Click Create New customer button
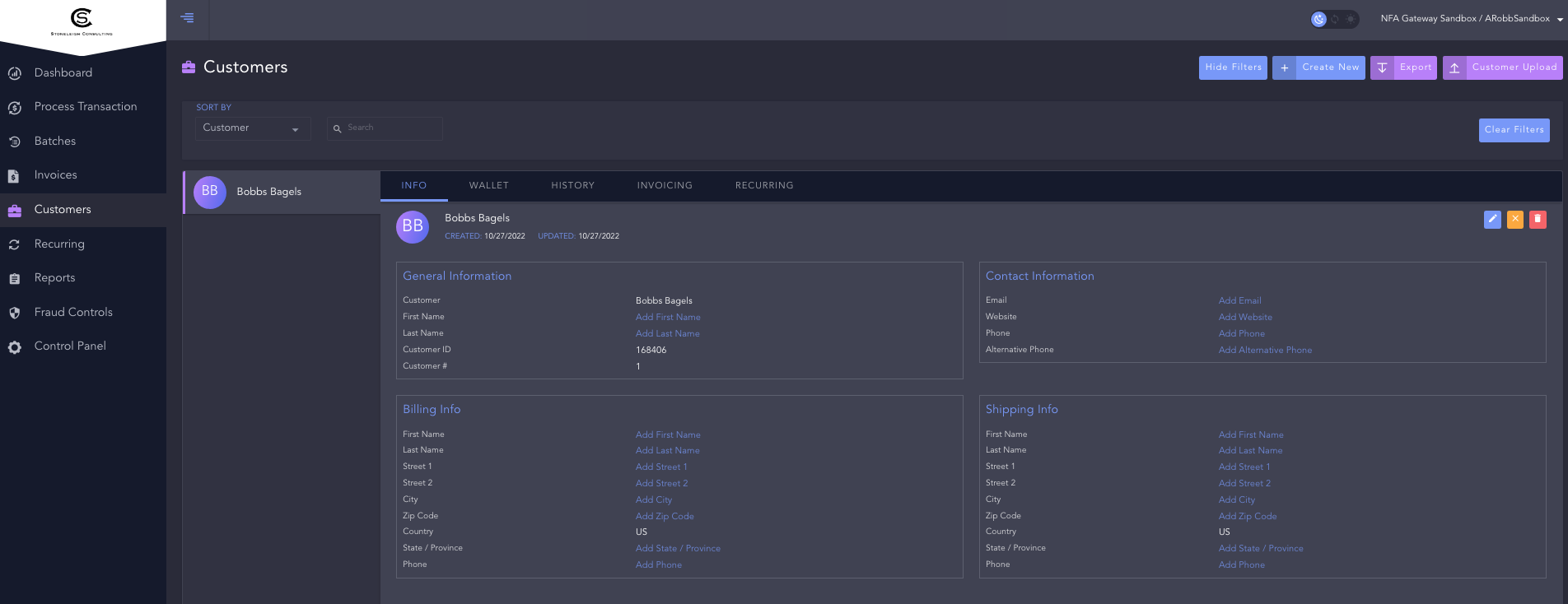This screenshot has height=604, width=1568. [x=1318, y=67]
